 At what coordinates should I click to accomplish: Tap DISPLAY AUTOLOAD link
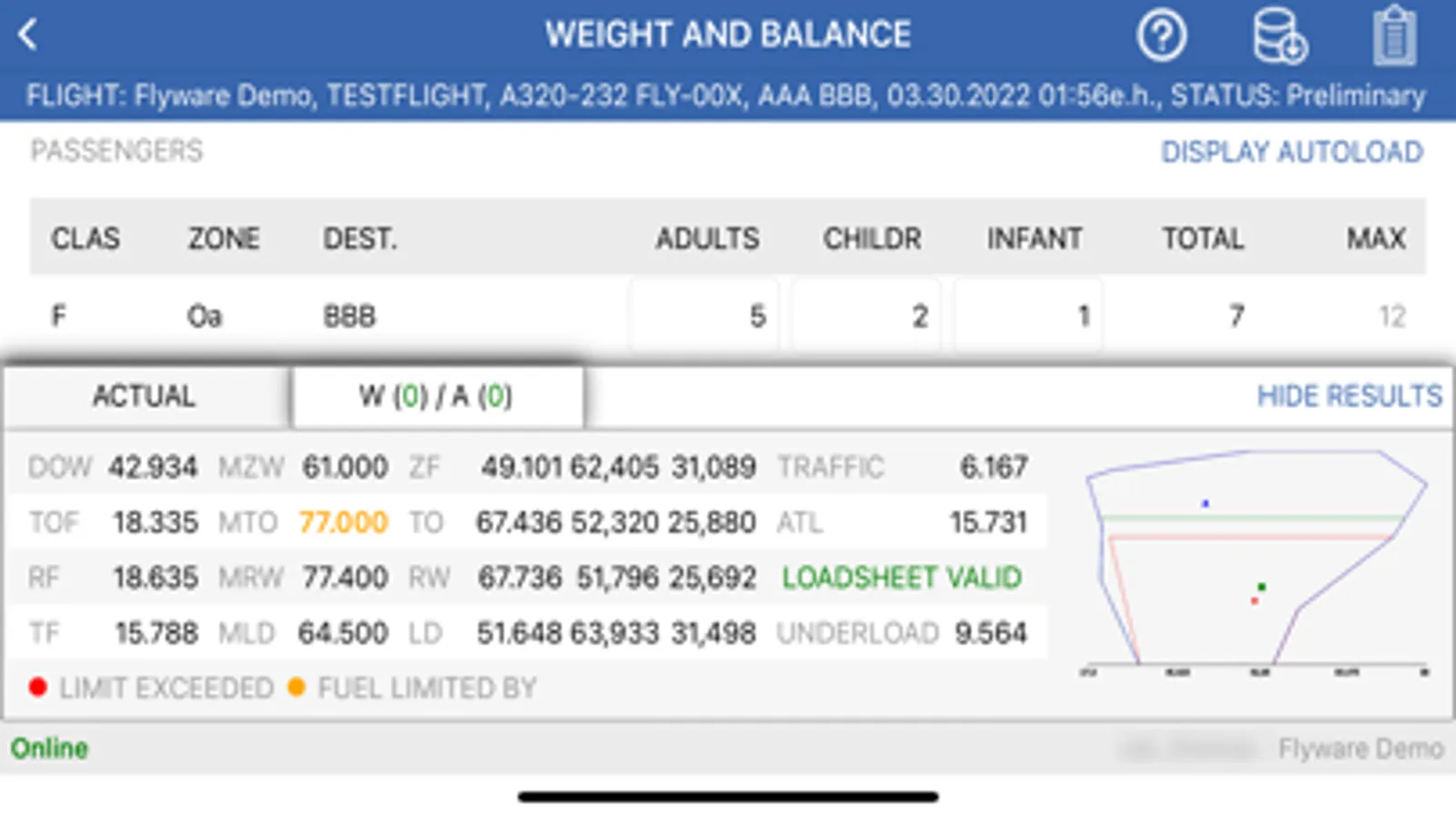click(x=1291, y=151)
